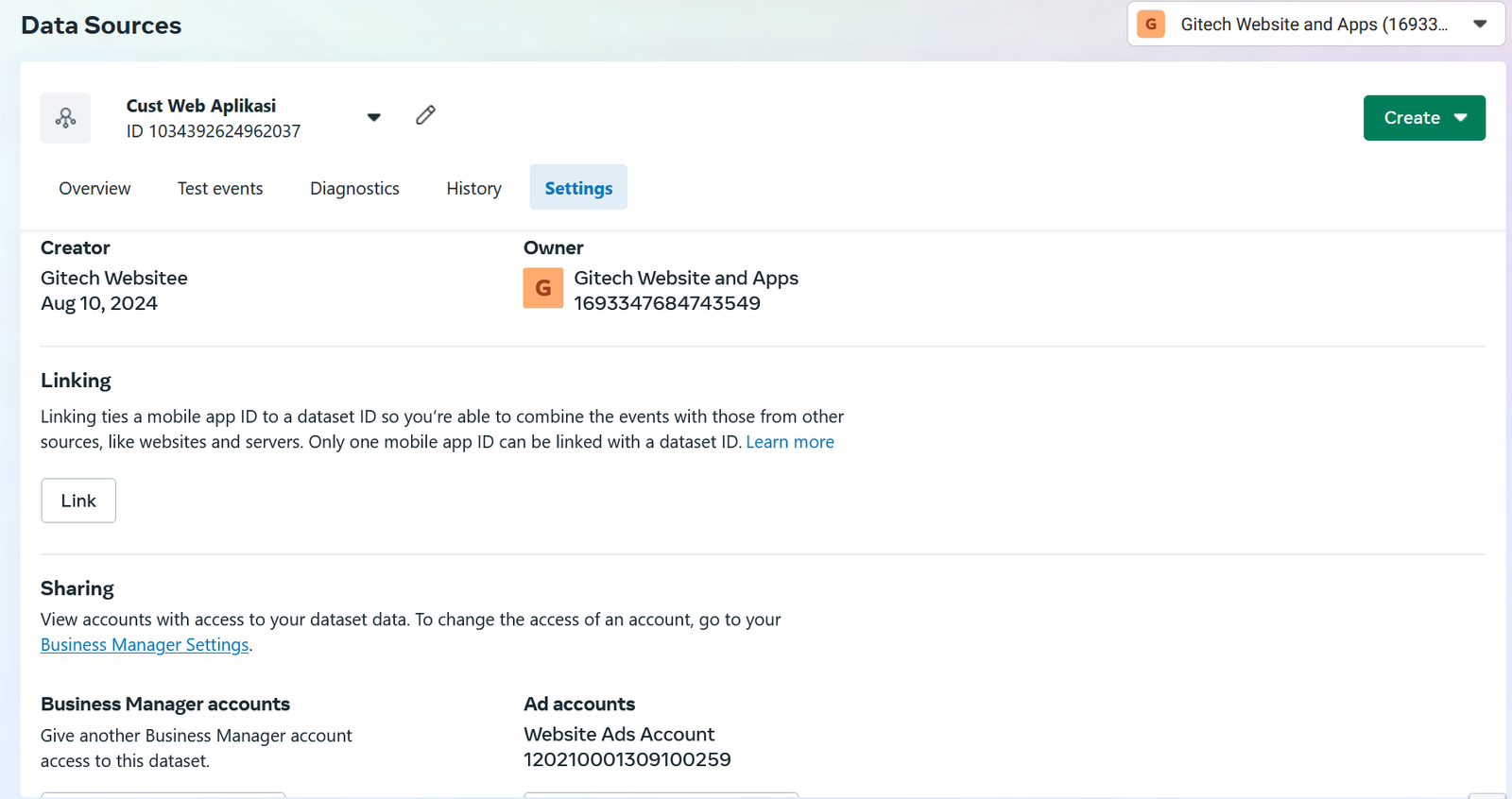The width and height of the screenshot is (1512, 799).
Task: Click the owner ID 1693347684743549
Action: tap(667, 303)
